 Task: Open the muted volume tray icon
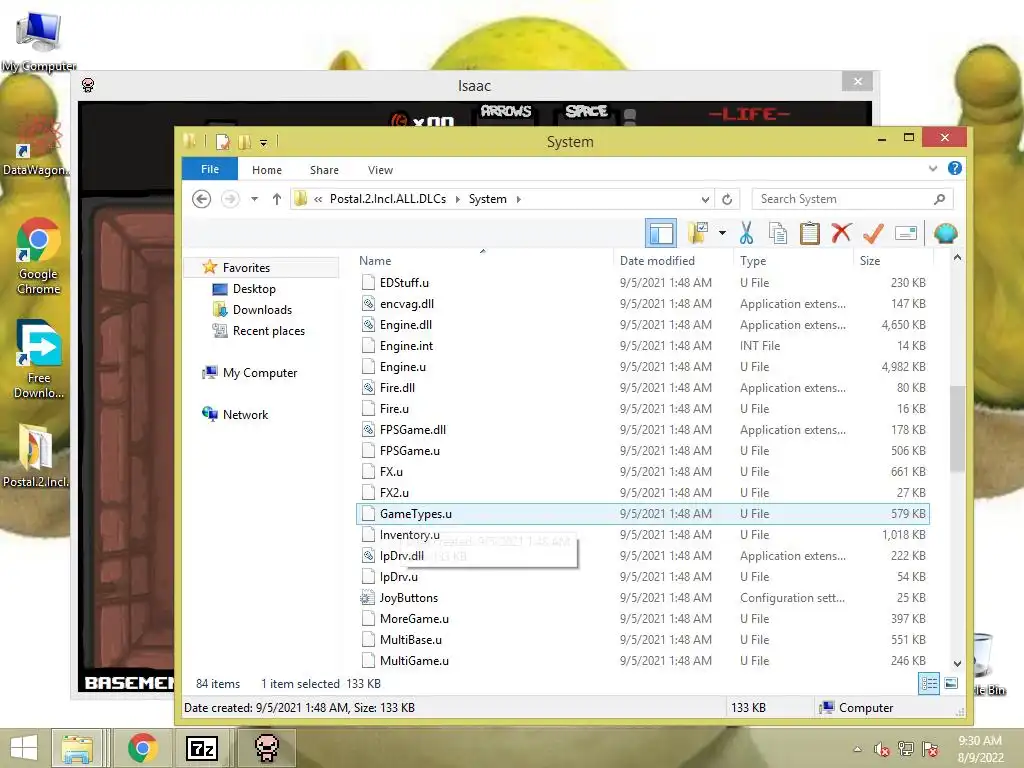[x=882, y=749]
